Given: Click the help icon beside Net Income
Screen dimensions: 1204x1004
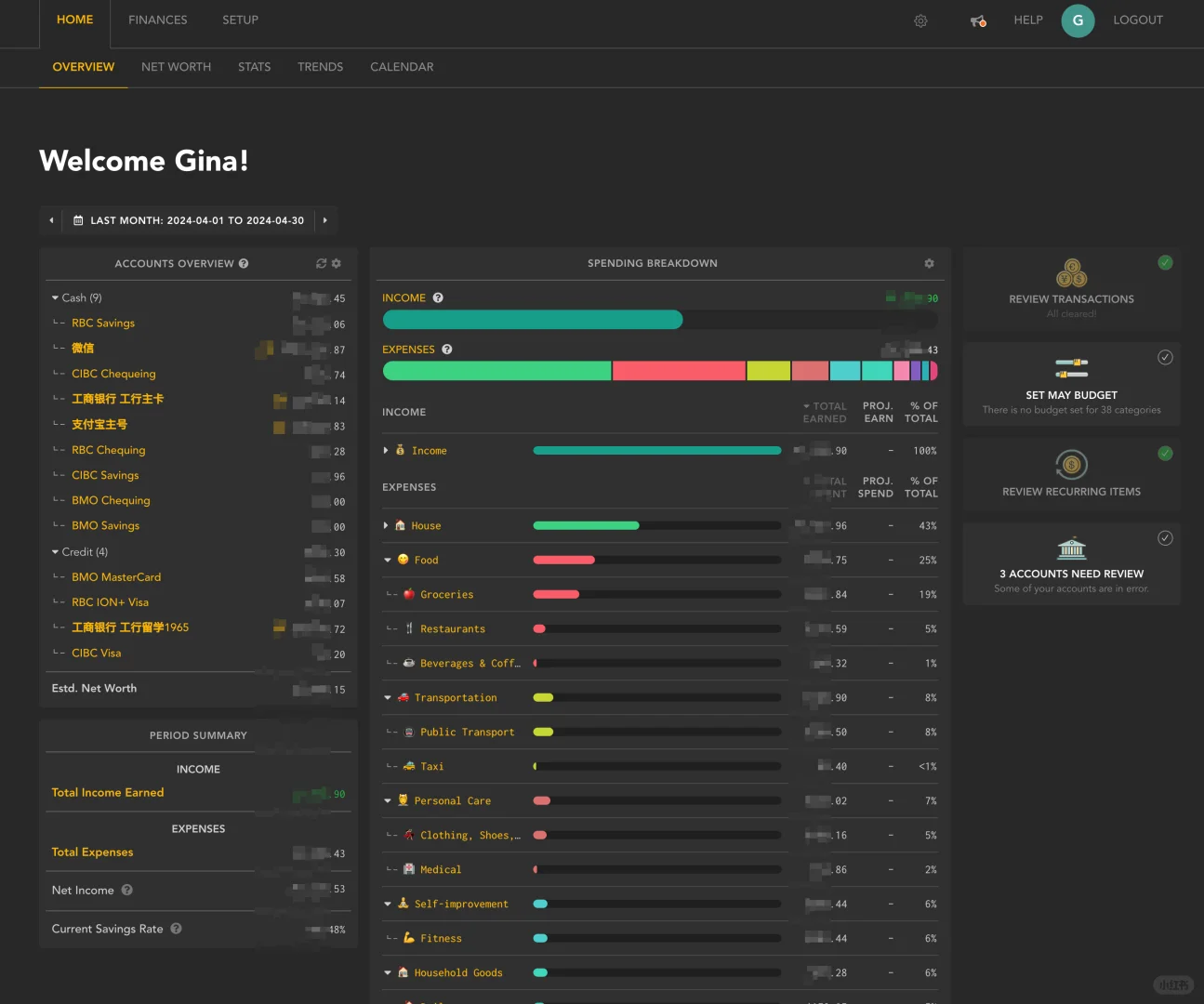Looking at the screenshot, I should 126,890.
